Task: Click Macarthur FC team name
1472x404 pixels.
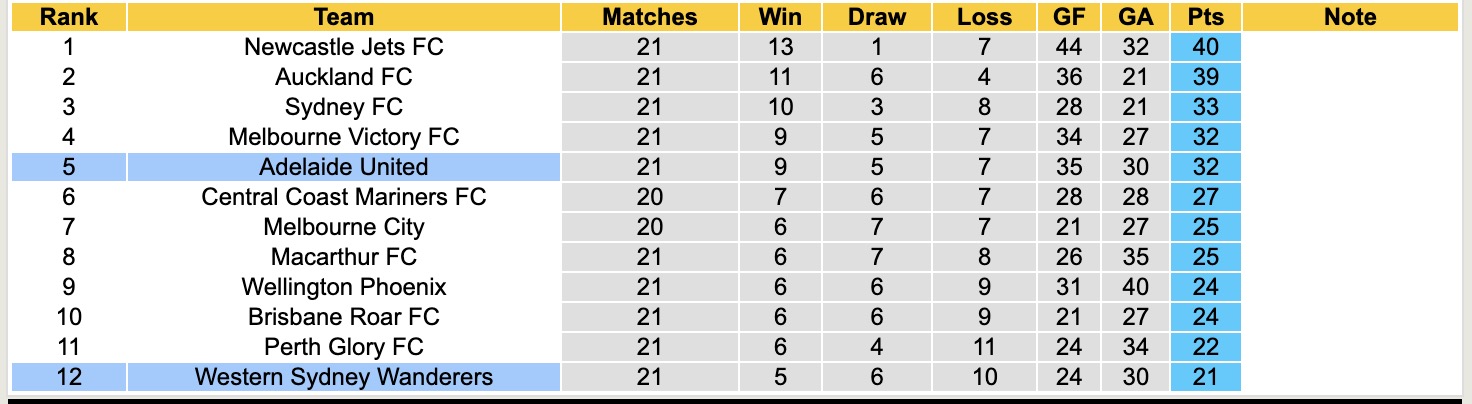Action: (343, 257)
